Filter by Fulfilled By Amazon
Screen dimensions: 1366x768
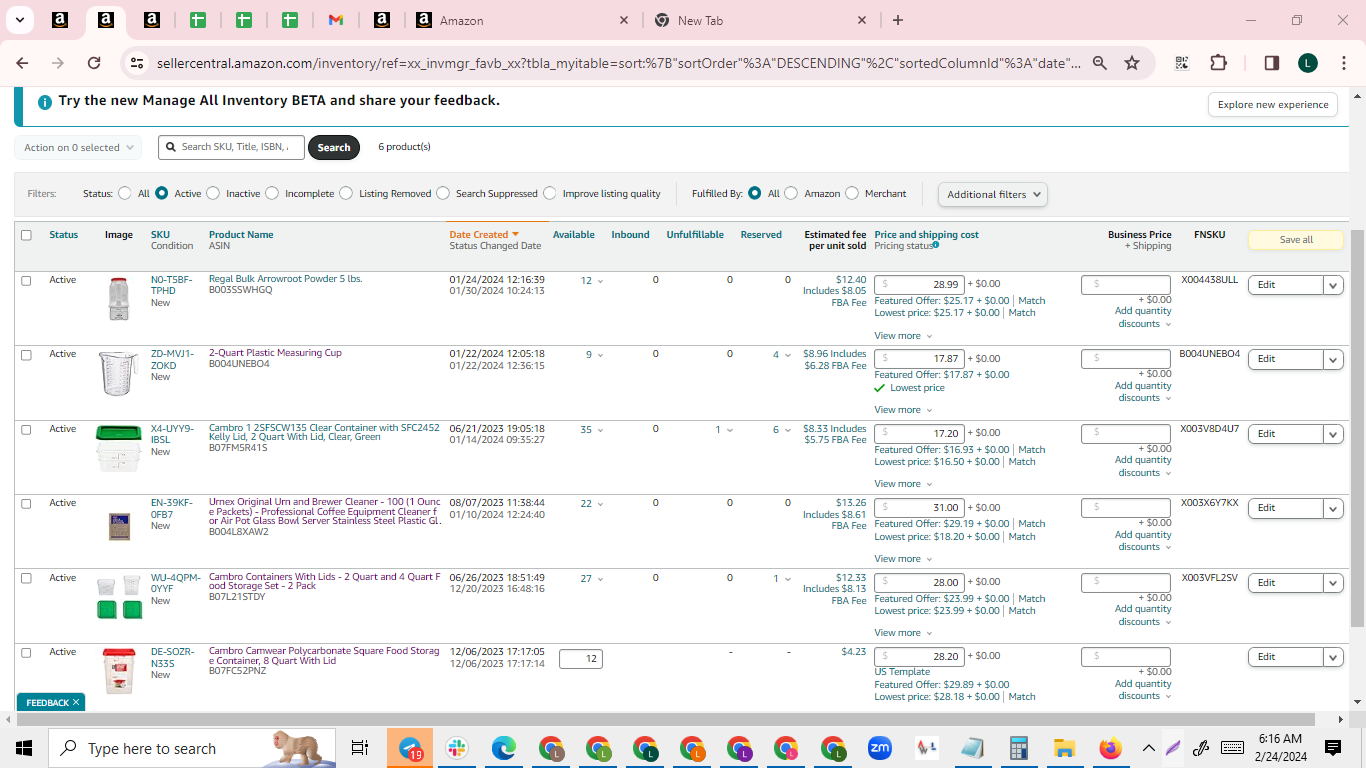tap(791, 193)
